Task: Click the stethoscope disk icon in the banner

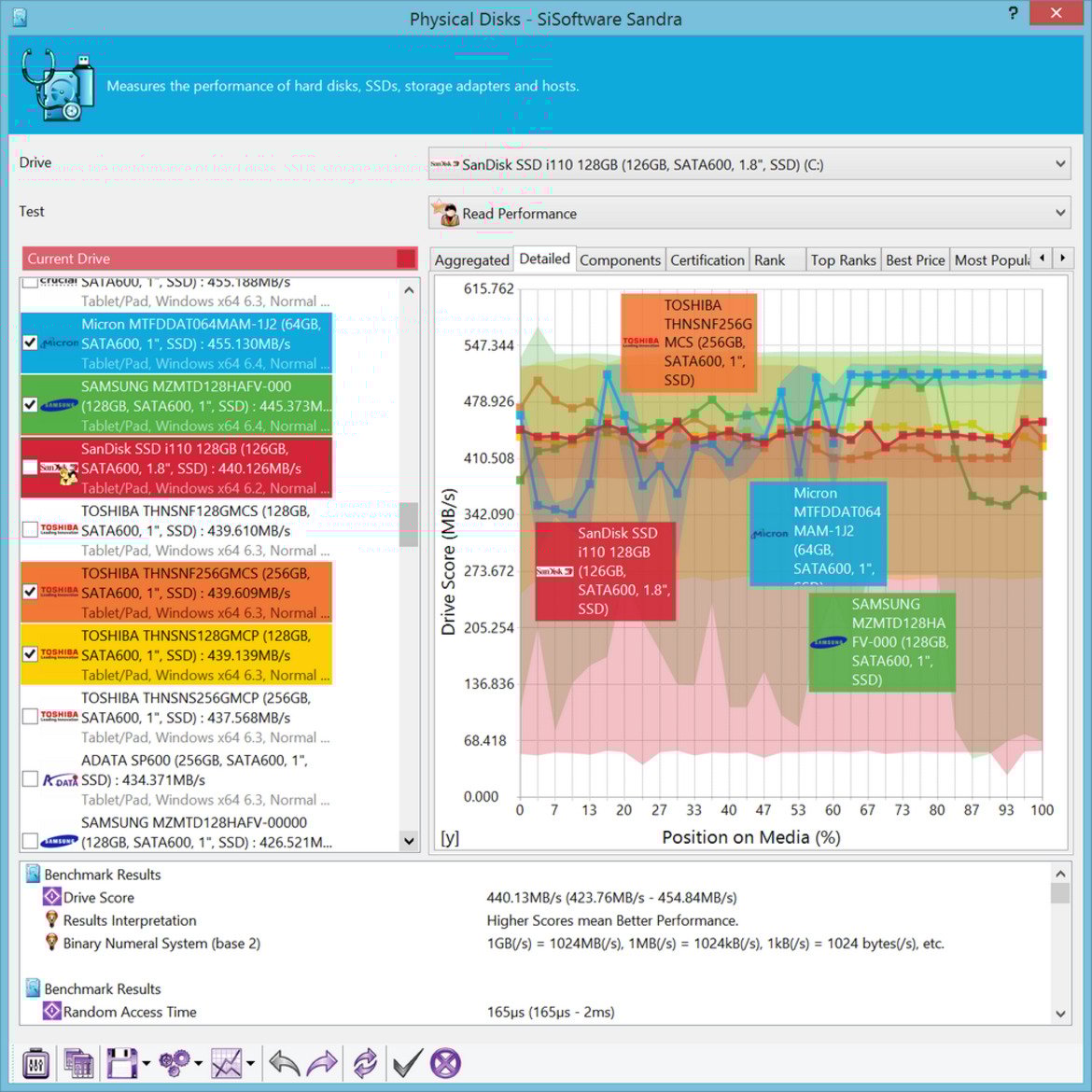Action: coord(58,84)
